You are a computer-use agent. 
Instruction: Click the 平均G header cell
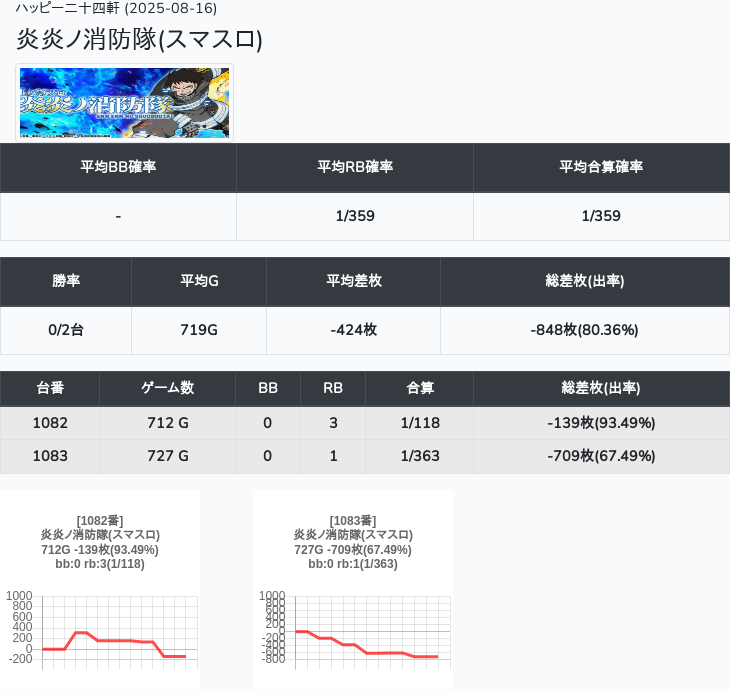[199, 281]
